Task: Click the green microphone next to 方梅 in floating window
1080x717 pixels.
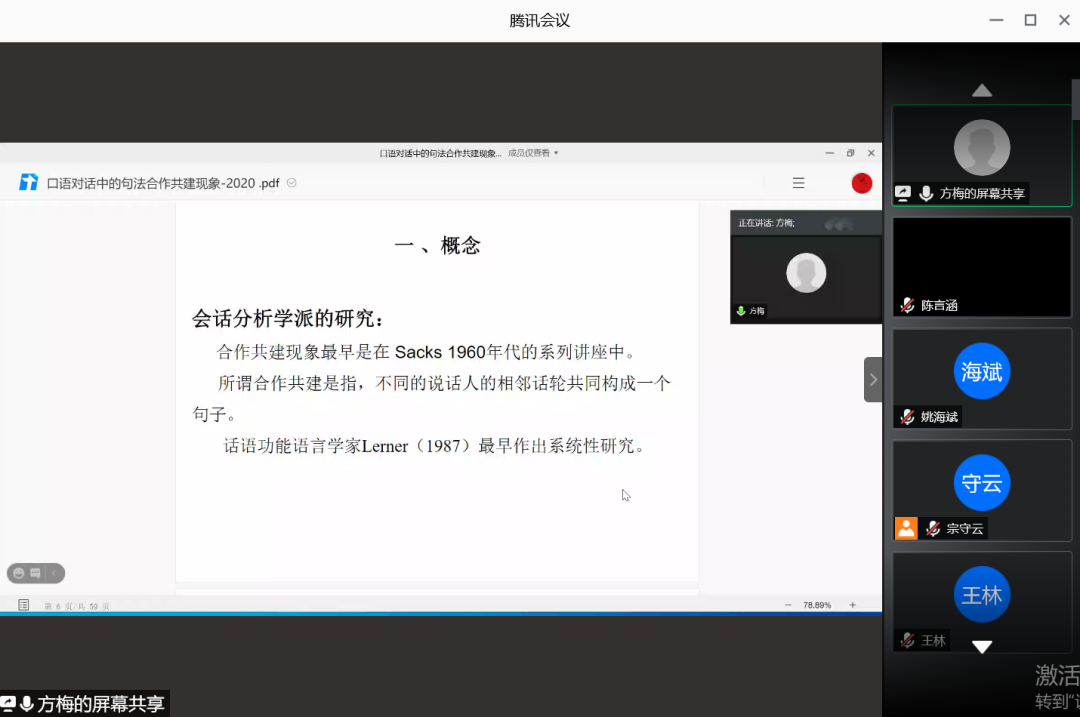Action: 741,311
